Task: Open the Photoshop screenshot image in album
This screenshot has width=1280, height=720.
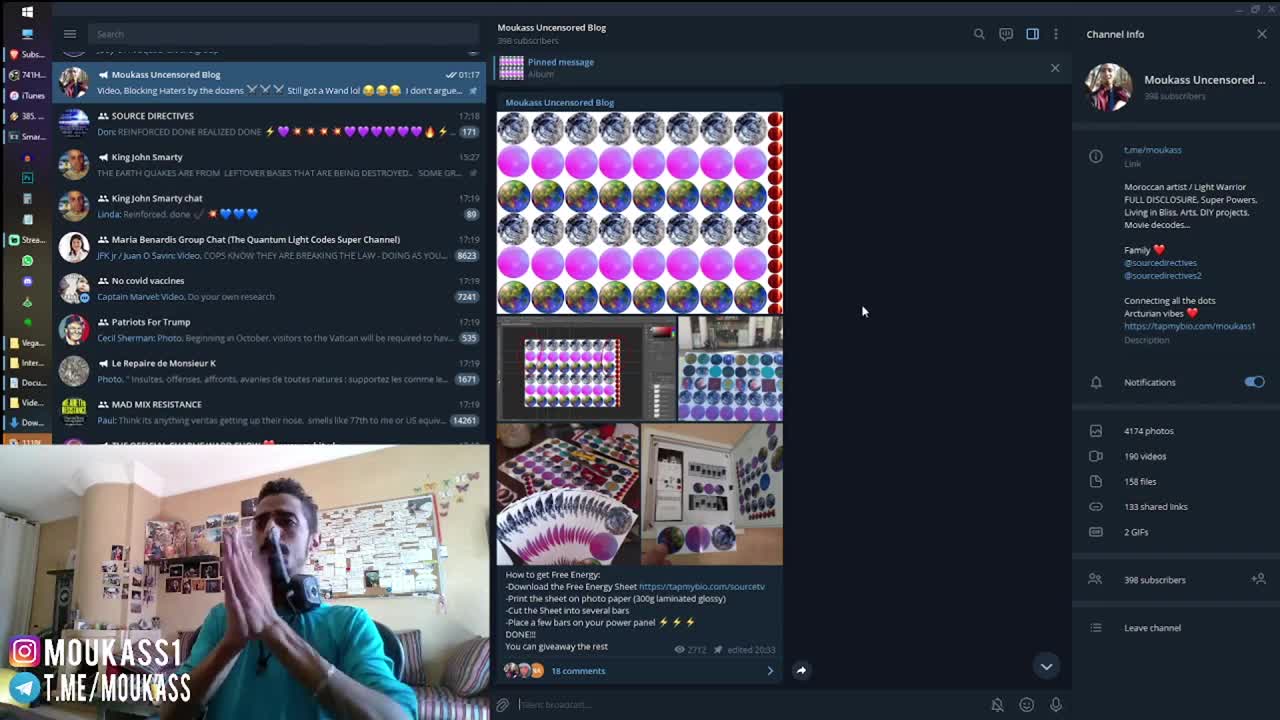Action: coord(587,369)
